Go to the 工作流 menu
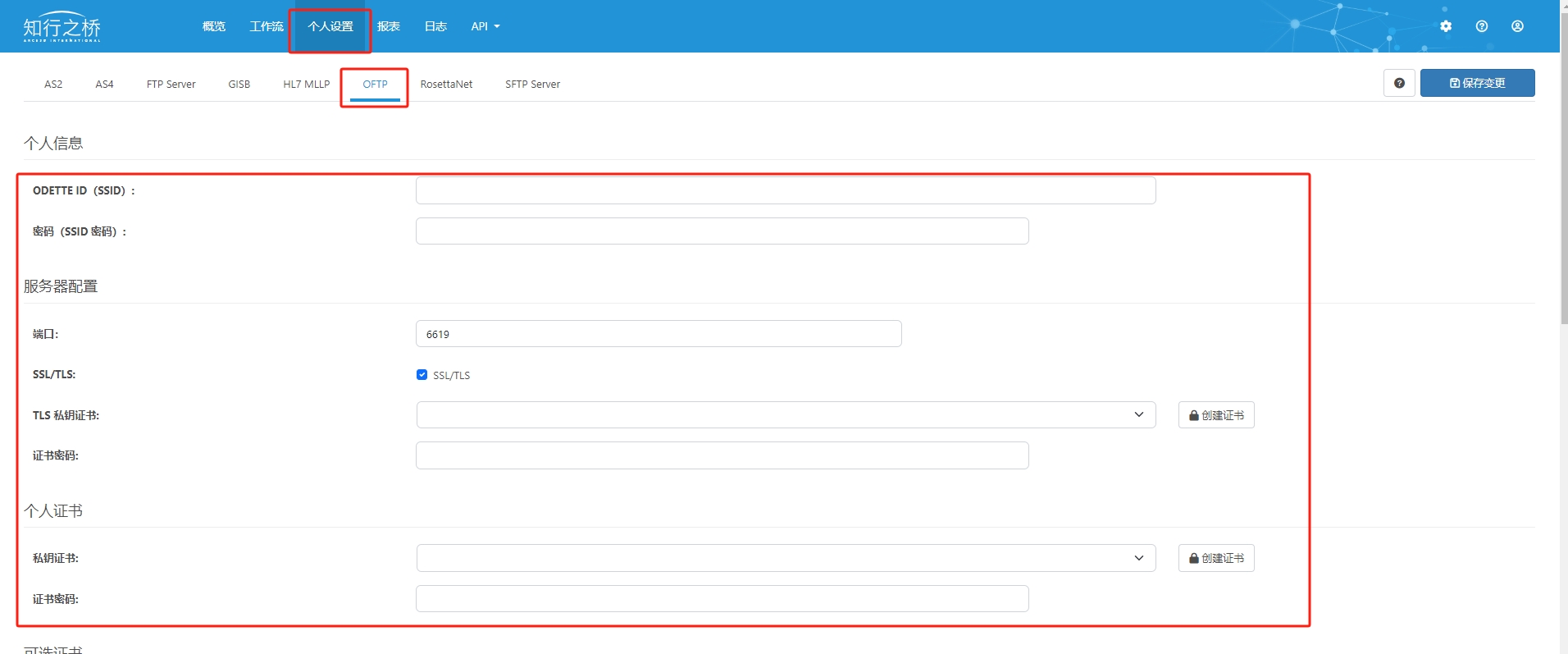The height and width of the screenshot is (654, 1568). pyautogui.click(x=267, y=26)
